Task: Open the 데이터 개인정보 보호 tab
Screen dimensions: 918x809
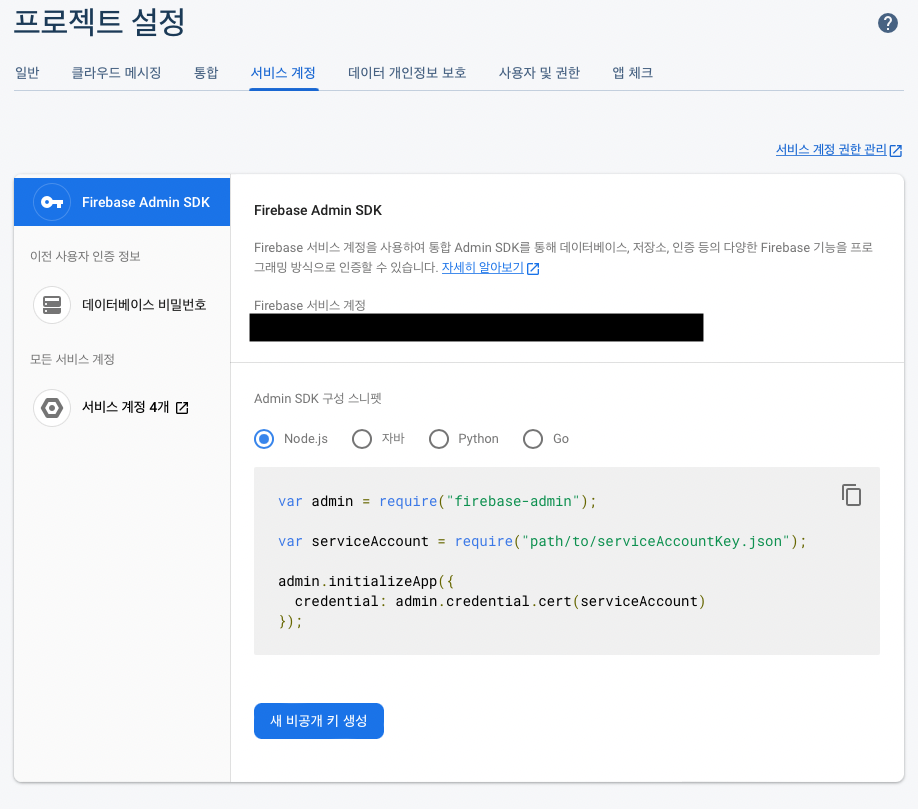Action: 407,73
